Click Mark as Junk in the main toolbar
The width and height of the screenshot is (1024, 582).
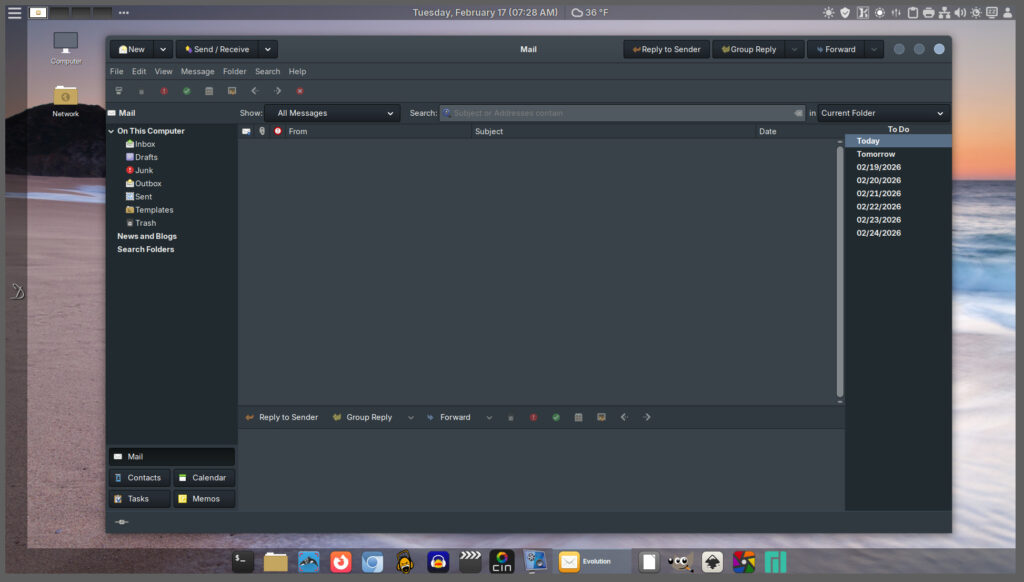164,91
